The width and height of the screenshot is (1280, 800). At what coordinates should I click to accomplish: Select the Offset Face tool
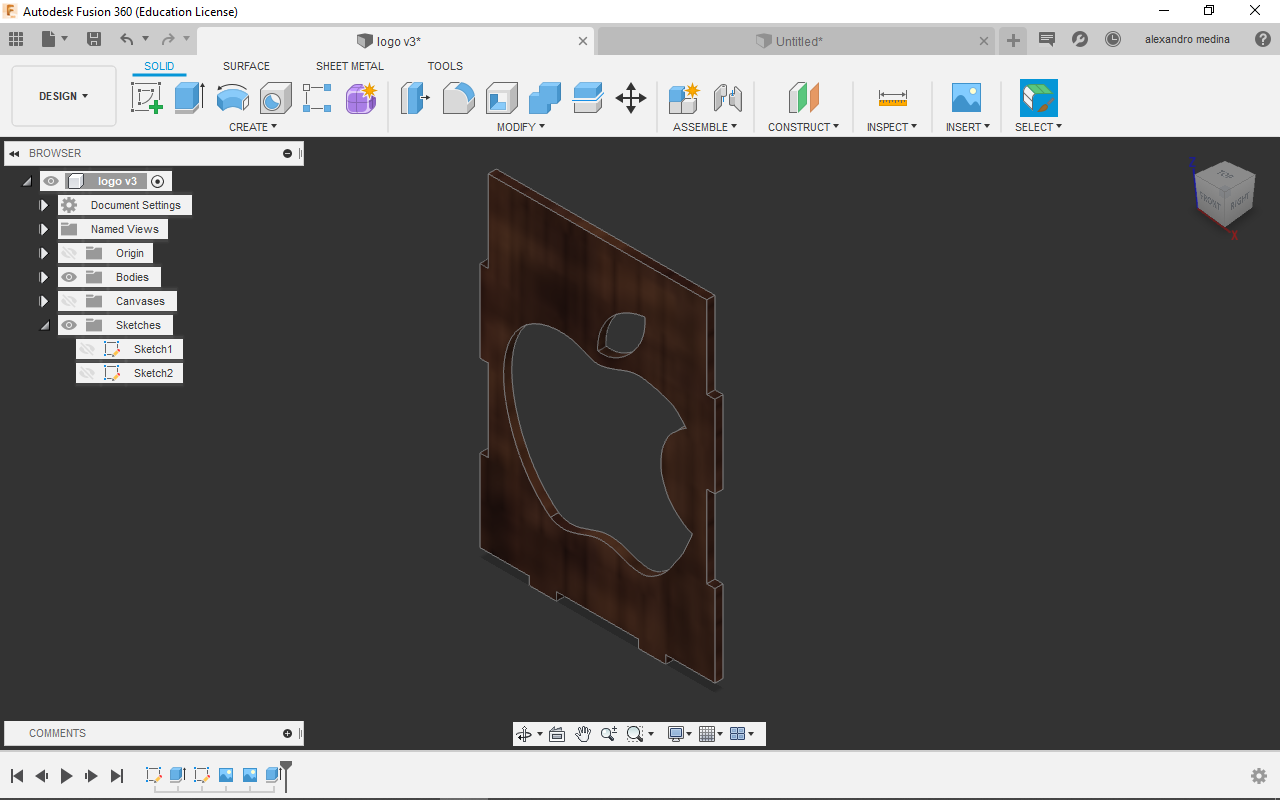(588, 98)
